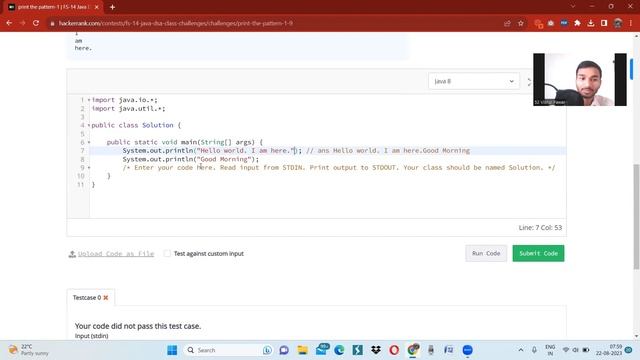Select the print the pattern browser tab
The width and height of the screenshot is (640, 360).
coord(53,7)
